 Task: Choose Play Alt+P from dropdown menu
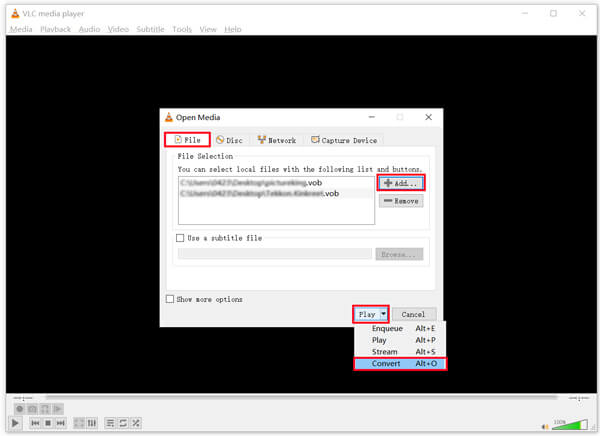(400, 340)
